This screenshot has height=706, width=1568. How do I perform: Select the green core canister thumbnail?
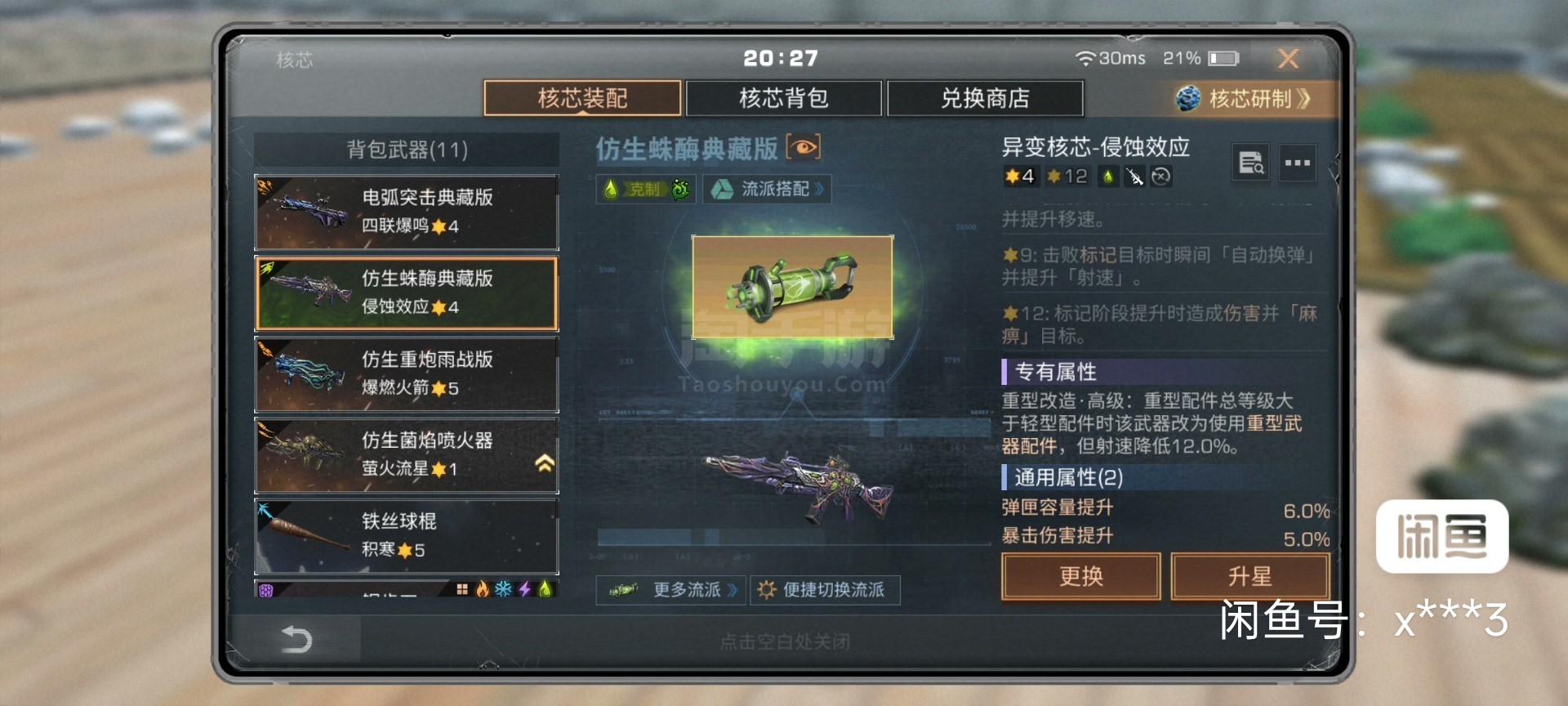792,287
